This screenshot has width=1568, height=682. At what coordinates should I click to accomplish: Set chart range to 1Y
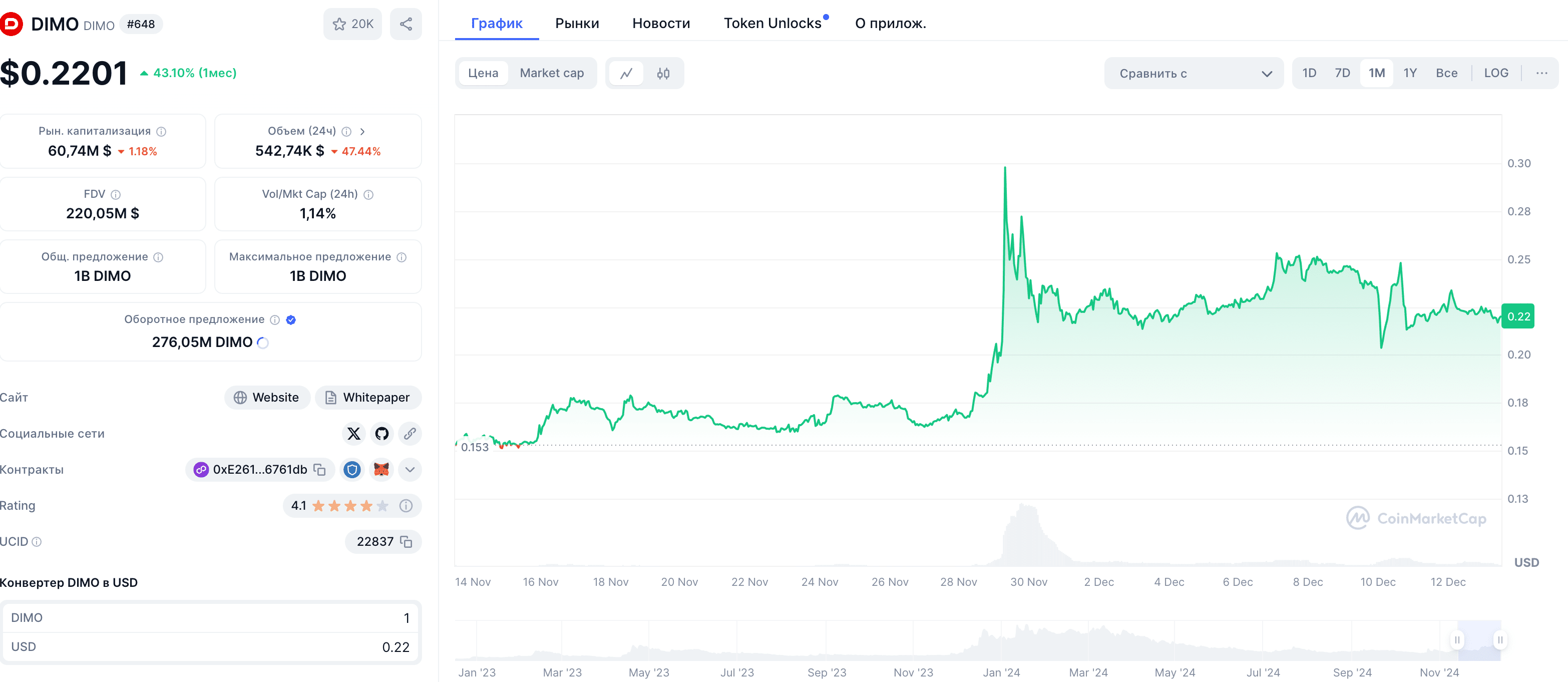1410,73
